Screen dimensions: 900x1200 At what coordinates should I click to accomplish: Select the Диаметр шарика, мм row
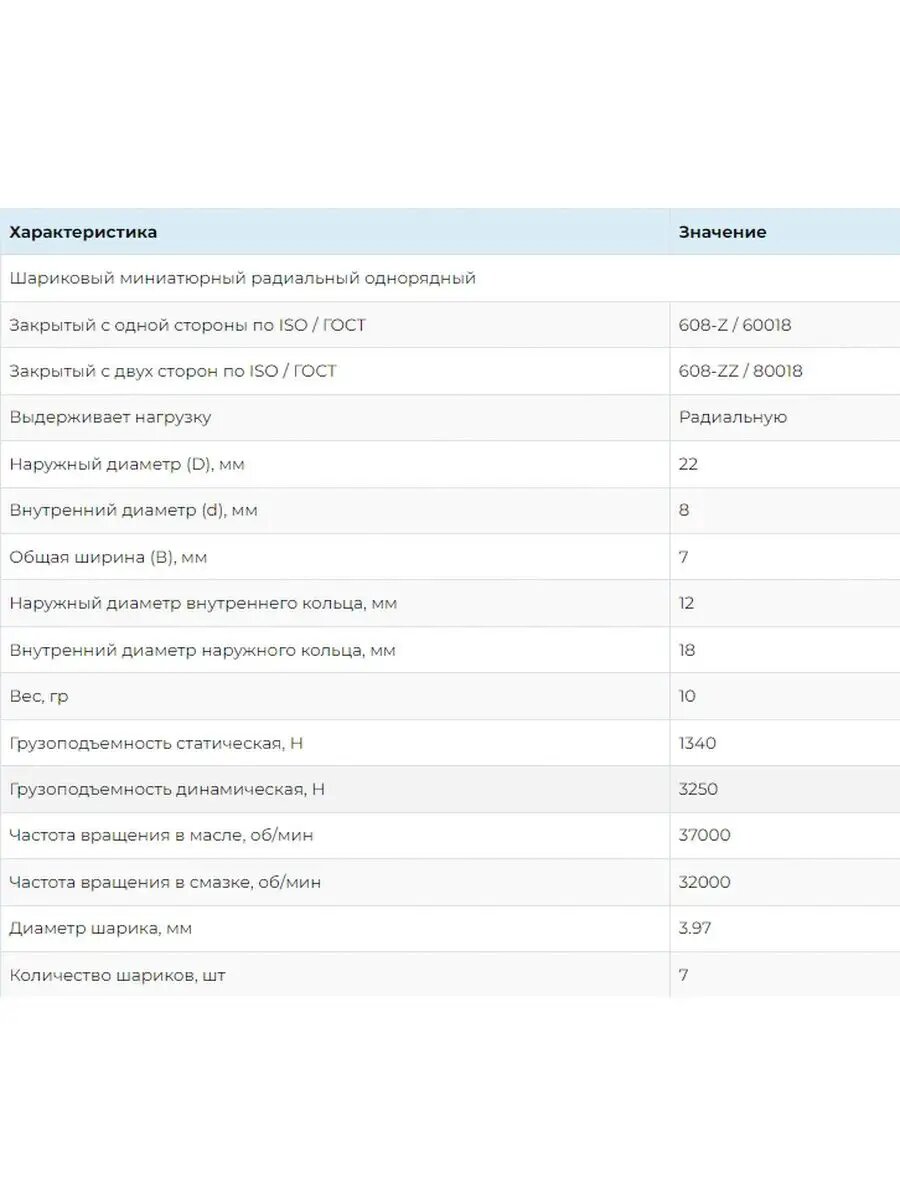click(x=450, y=928)
